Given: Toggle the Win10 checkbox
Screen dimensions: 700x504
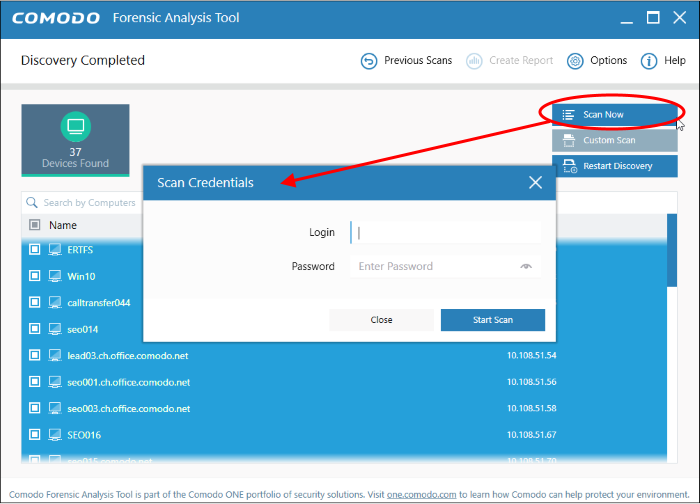Looking at the screenshot, I should coord(34,276).
